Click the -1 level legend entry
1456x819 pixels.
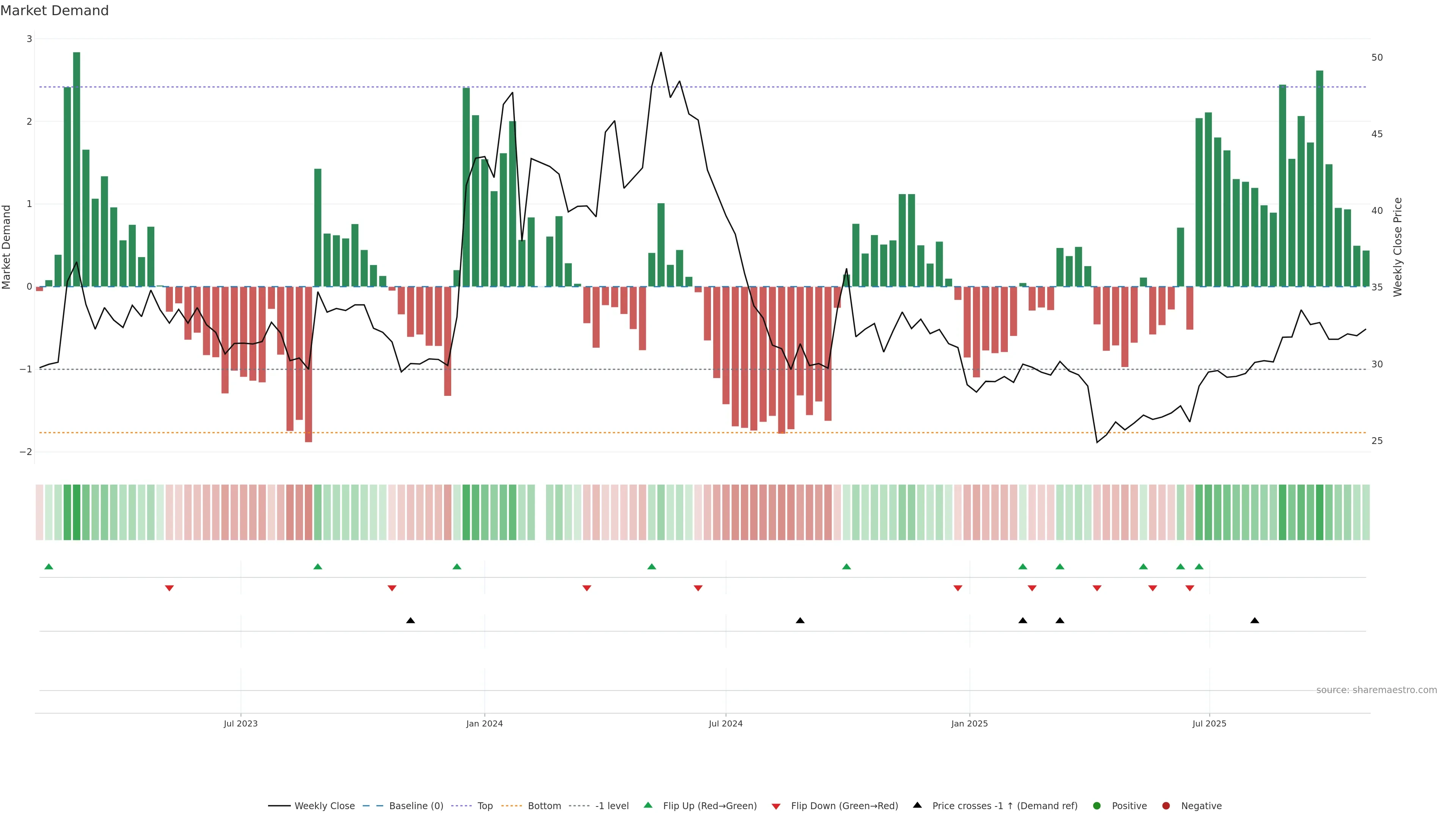pos(612,805)
